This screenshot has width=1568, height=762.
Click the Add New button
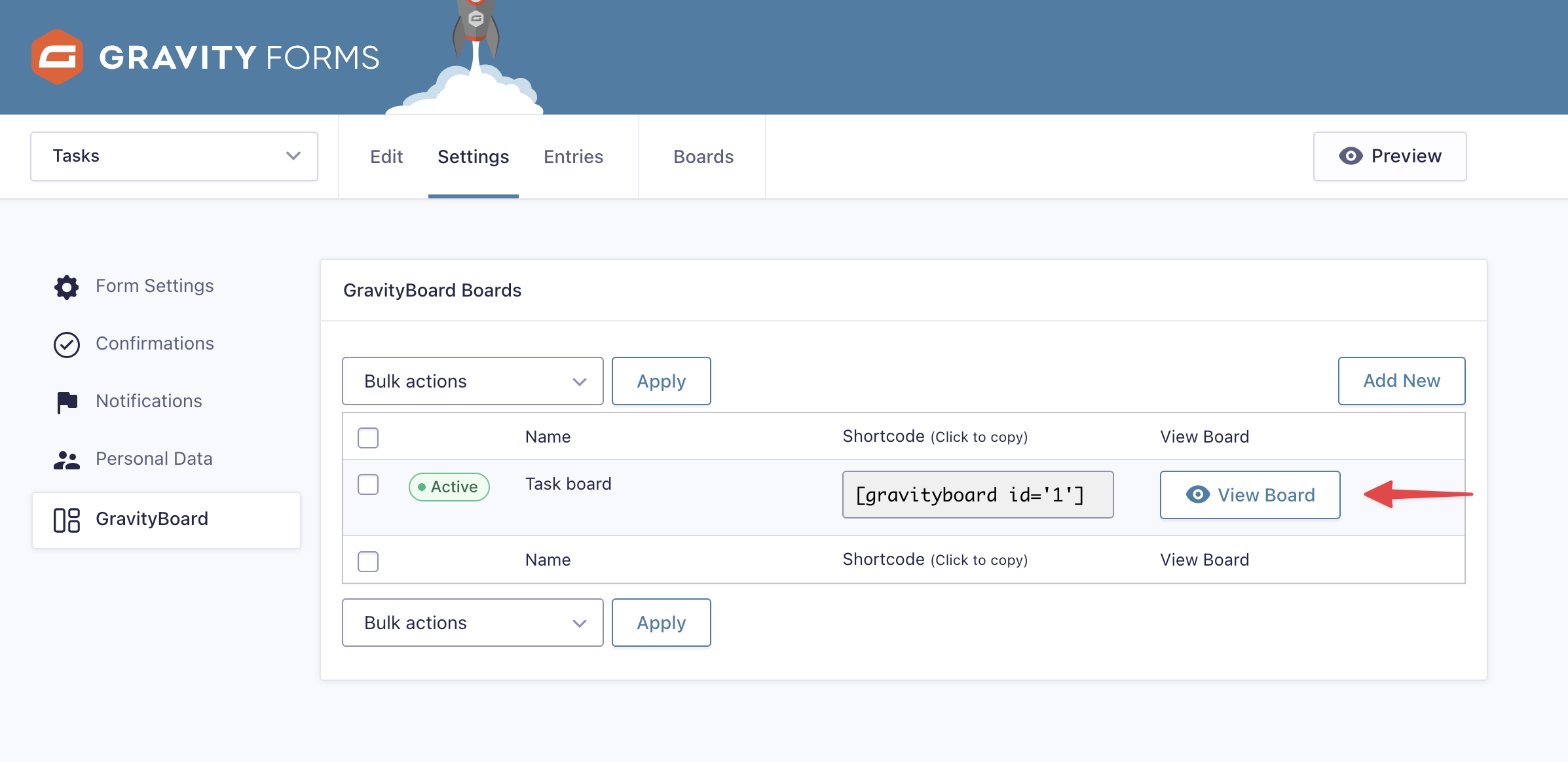click(x=1402, y=381)
